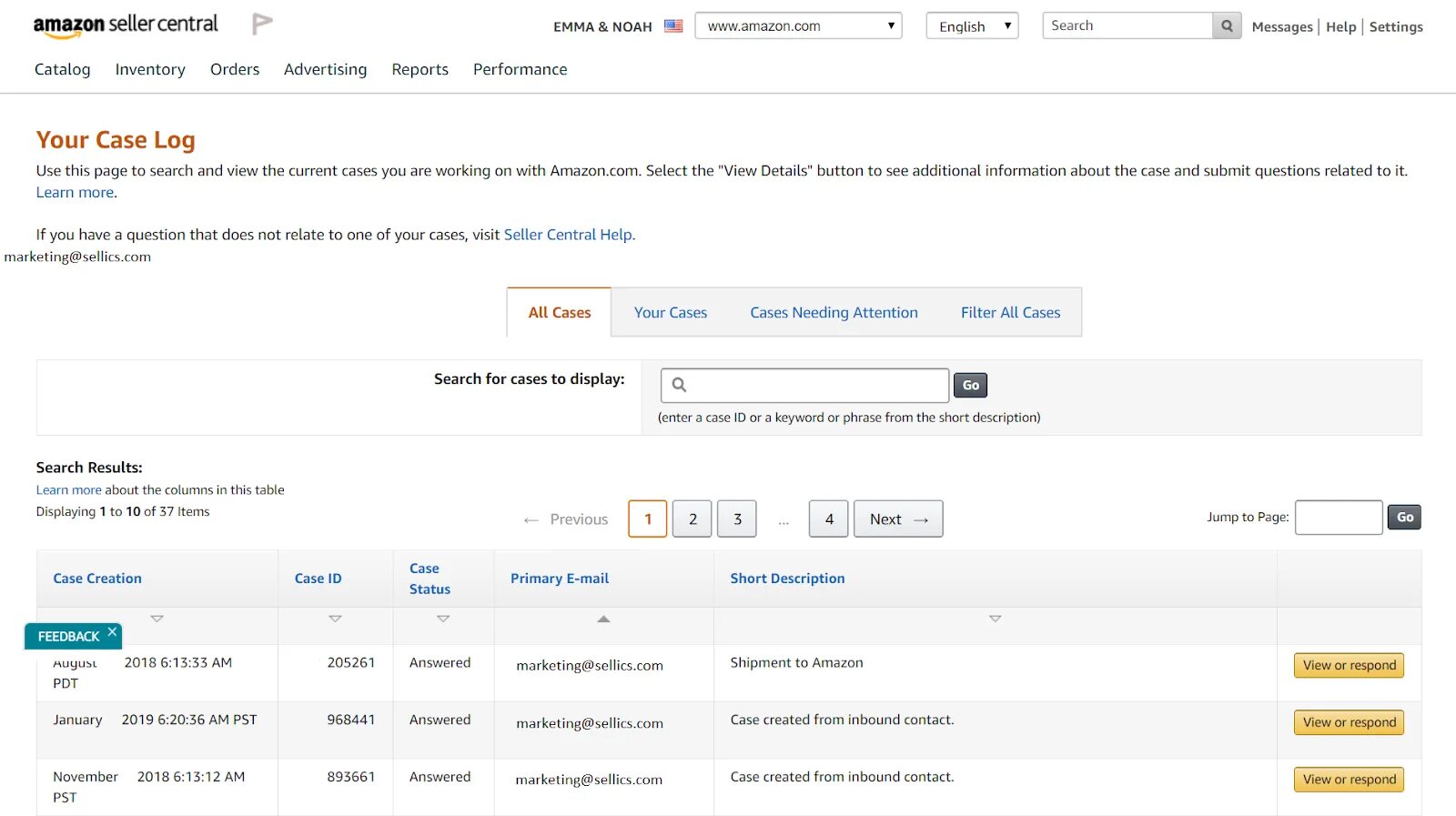Sort by Case Creation arrow

[x=157, y=619]
